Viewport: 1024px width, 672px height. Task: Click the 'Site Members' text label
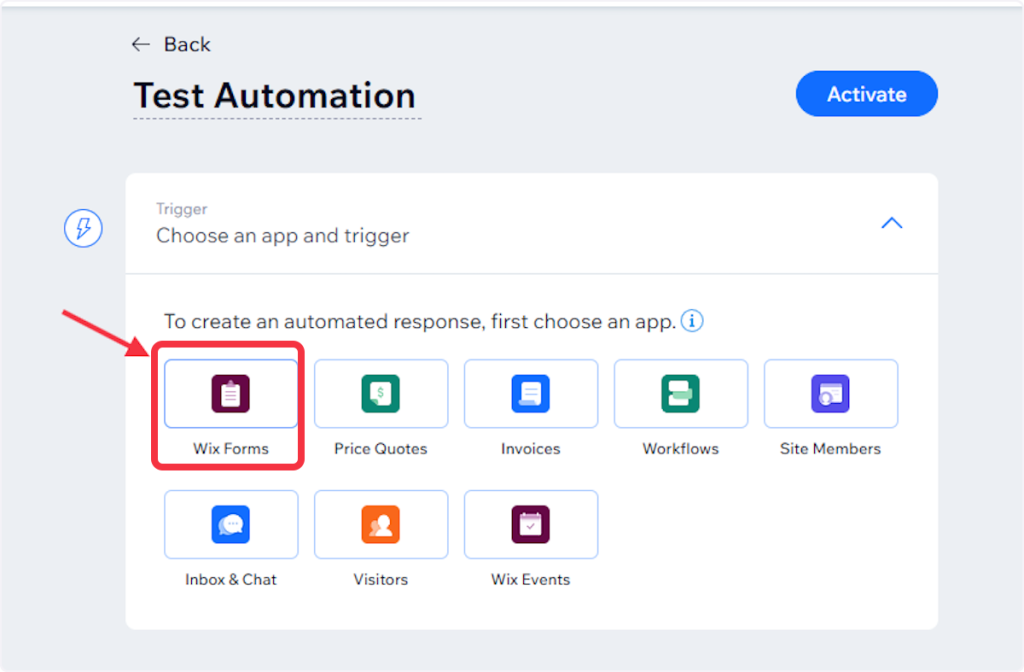point(830,449)
